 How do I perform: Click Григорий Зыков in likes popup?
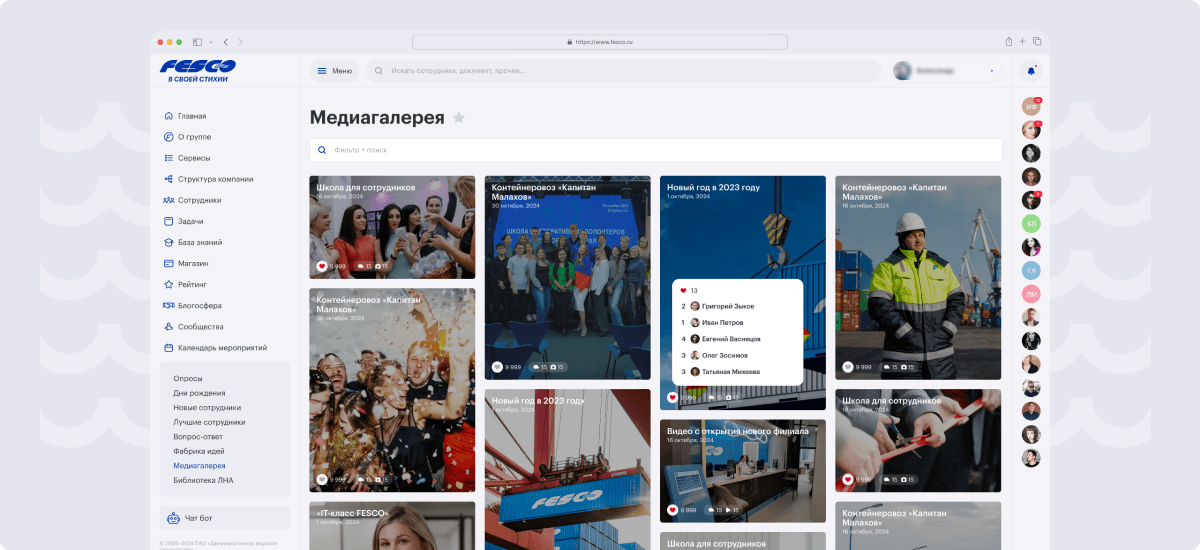(728, 306)
